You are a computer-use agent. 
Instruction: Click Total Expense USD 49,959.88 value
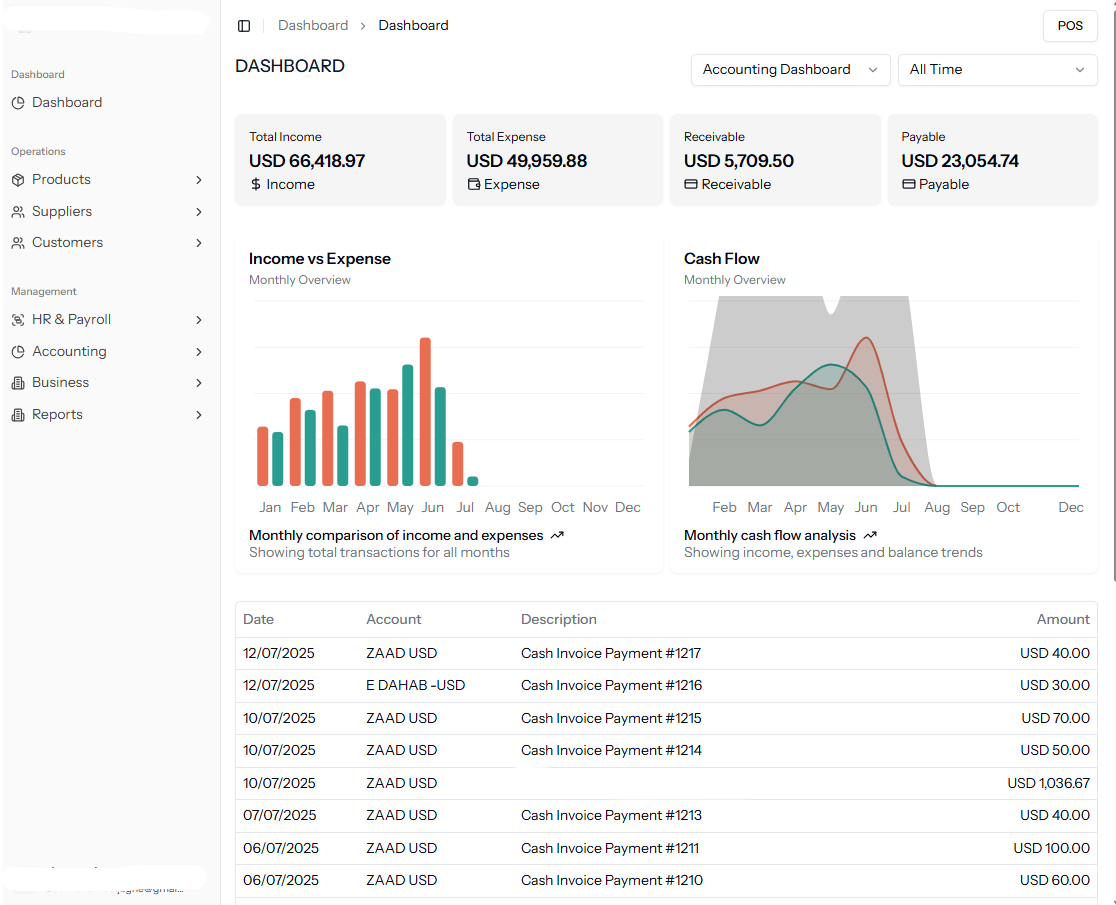pyautogui.click(x=527, y=161)
